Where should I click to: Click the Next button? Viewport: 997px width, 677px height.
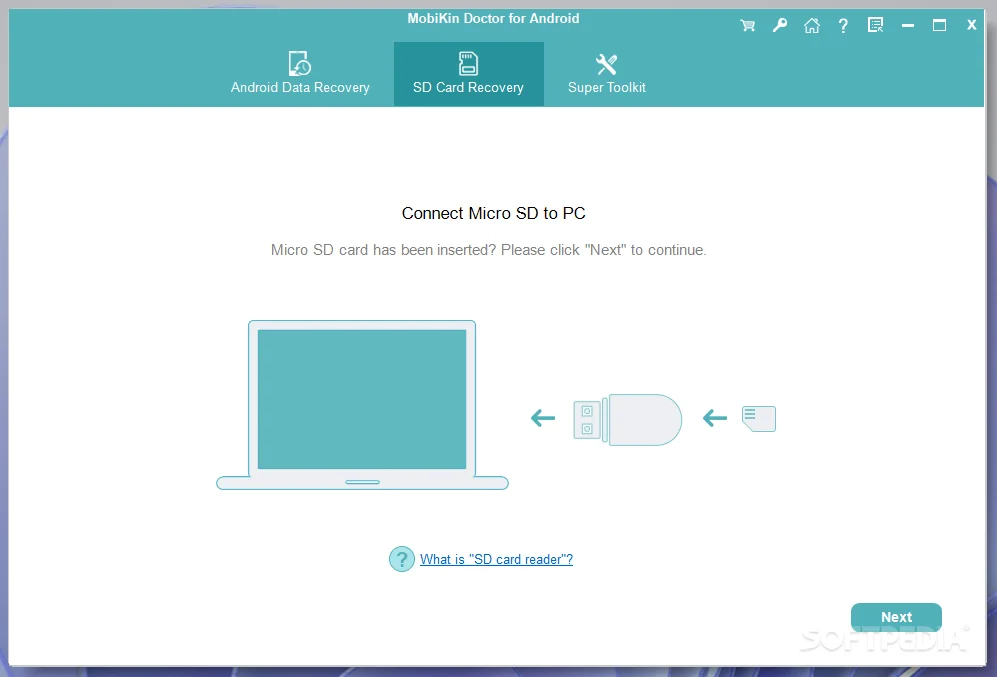pyautogui.click(x=895, y=617)
